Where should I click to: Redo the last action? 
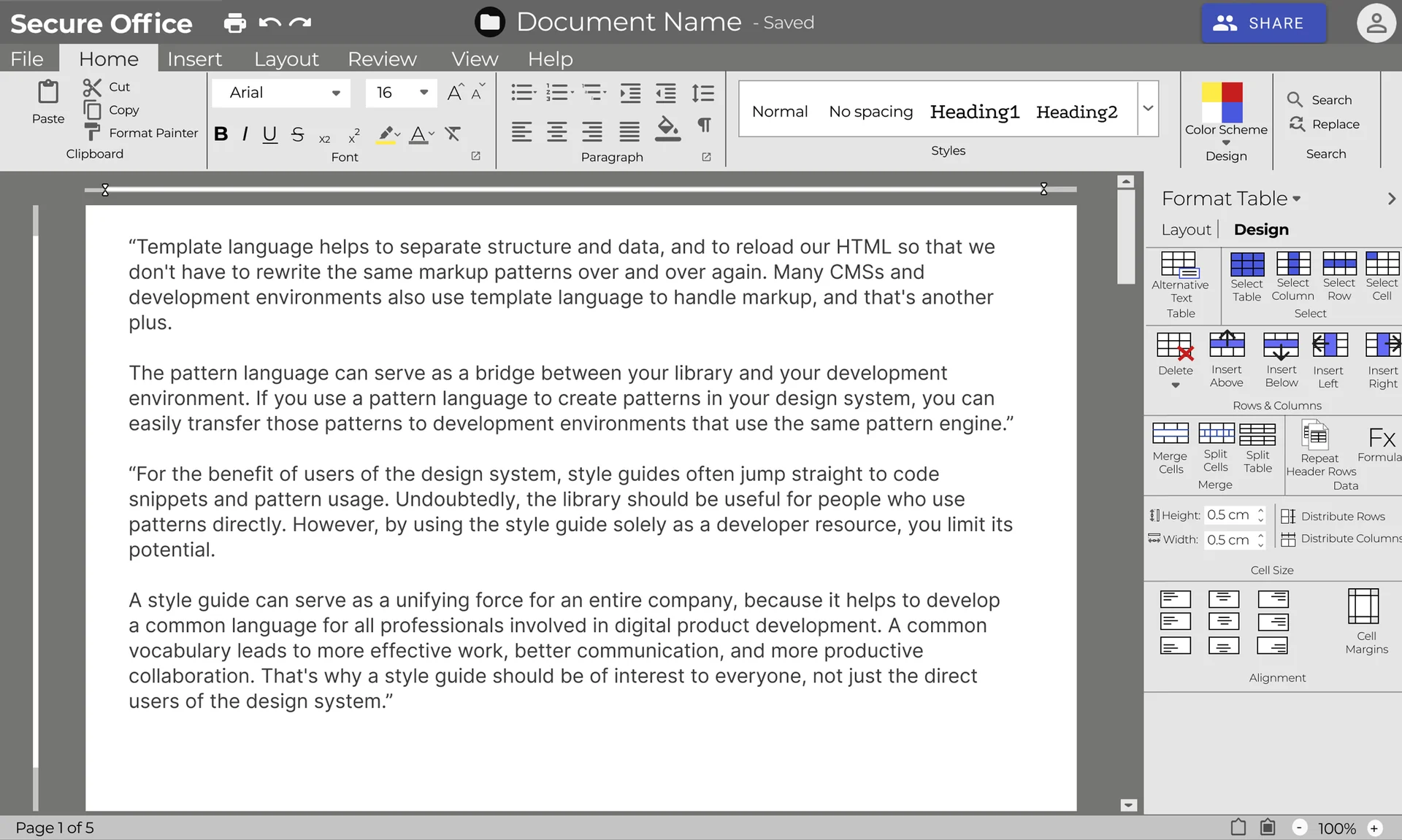[x=300, y=23]
